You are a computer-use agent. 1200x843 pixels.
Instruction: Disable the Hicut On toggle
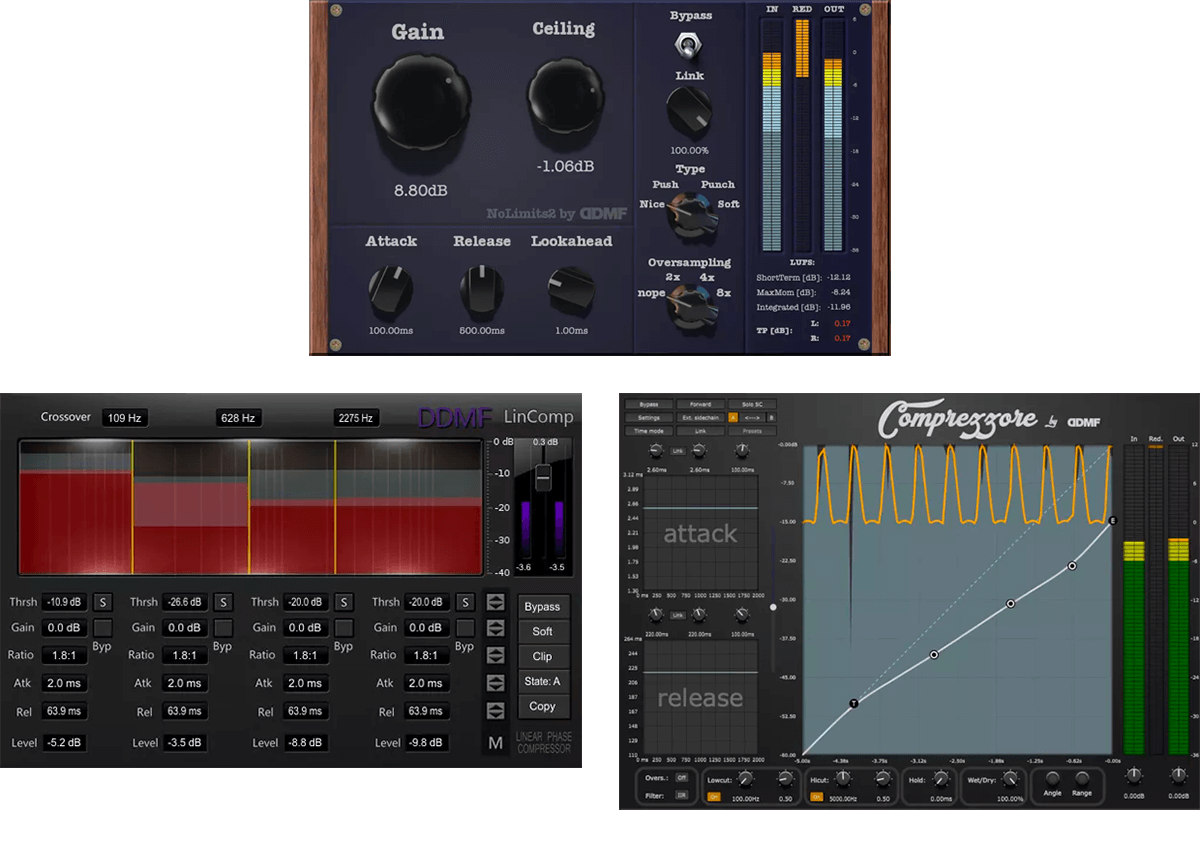coord(817,798)
